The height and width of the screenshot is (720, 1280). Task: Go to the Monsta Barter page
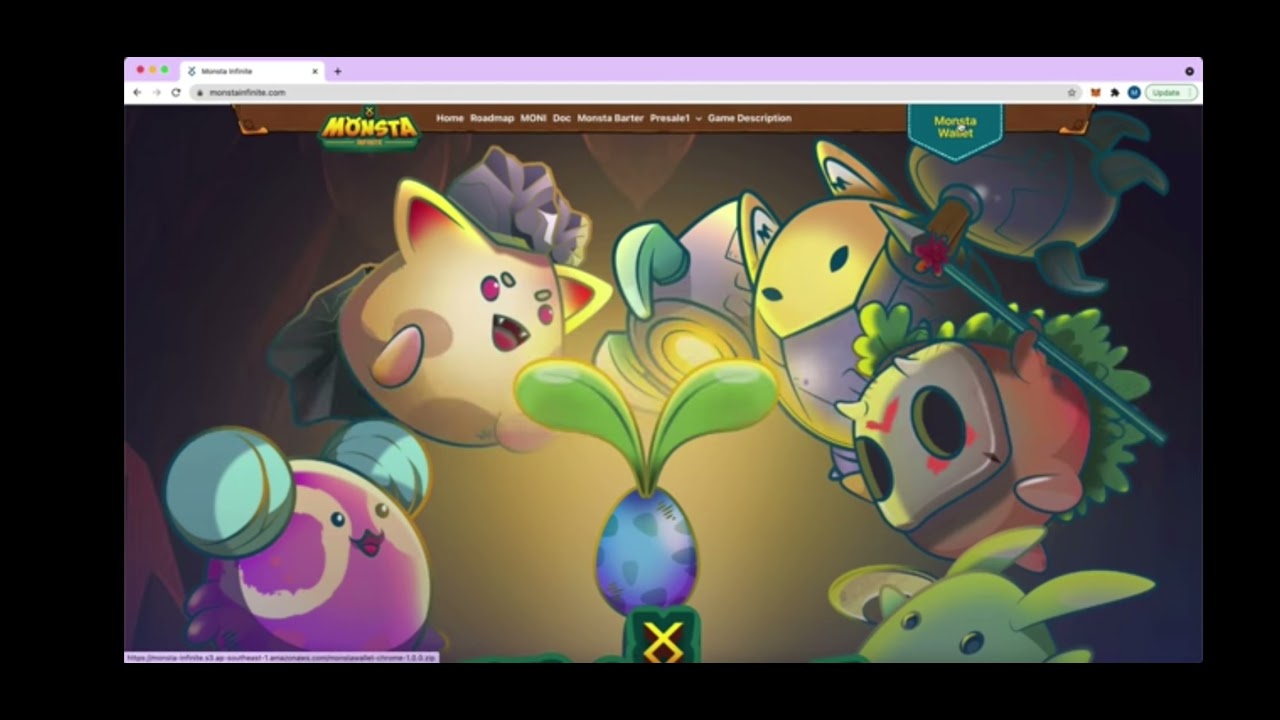[x=610, y=118]
